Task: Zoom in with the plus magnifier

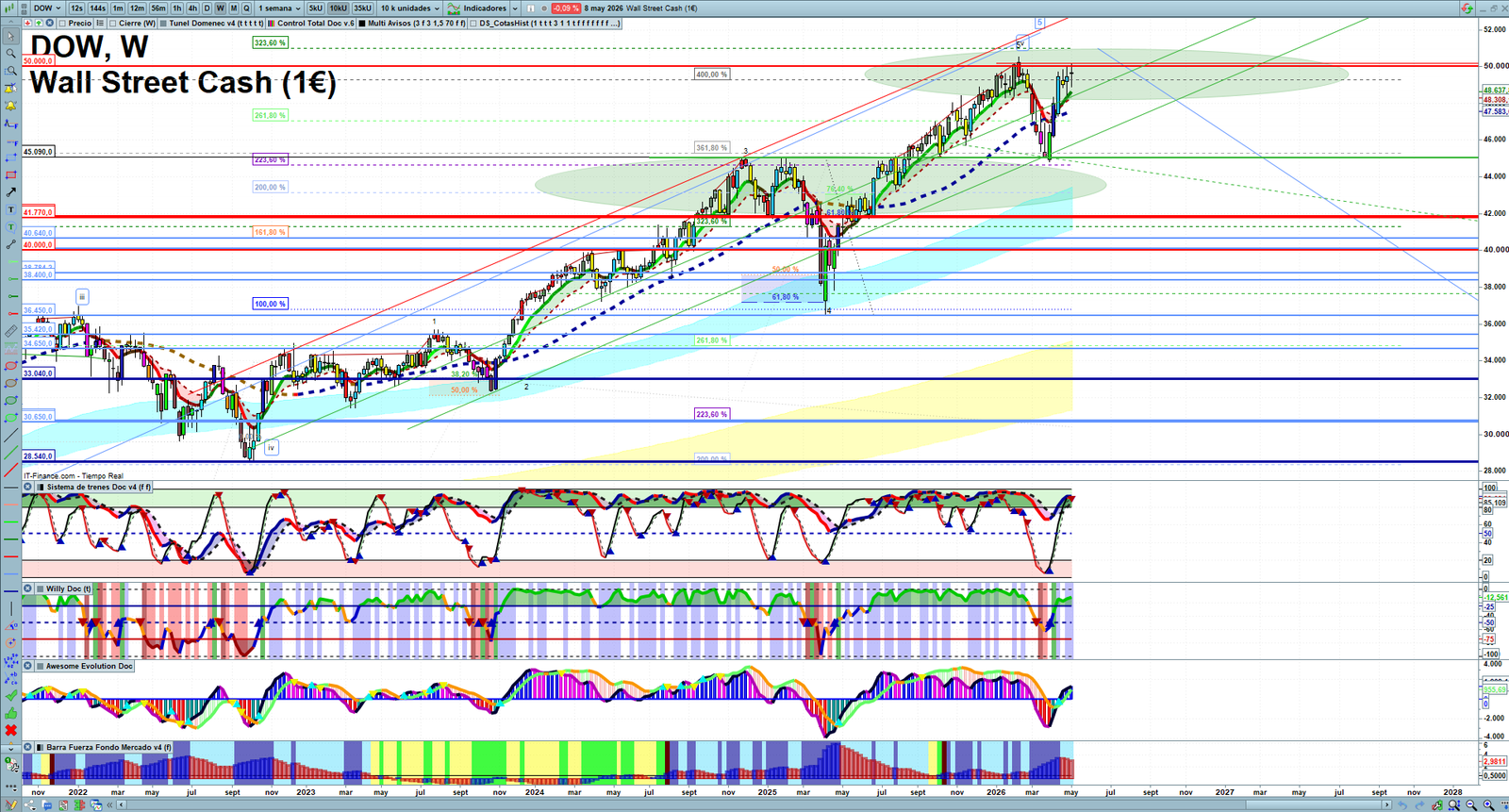Action: point(1488,805)
